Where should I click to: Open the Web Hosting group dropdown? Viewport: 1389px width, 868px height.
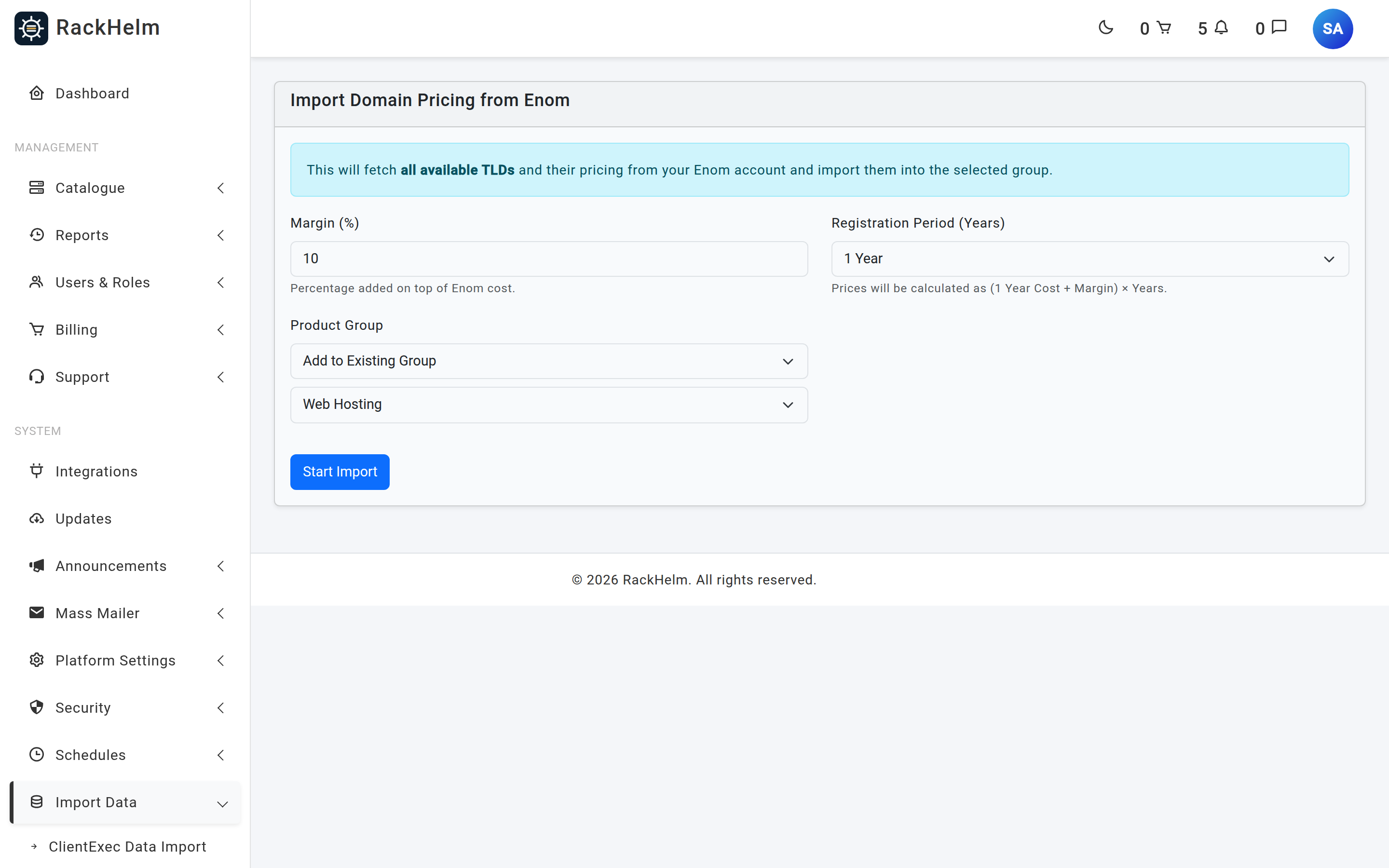click(549, 405)
